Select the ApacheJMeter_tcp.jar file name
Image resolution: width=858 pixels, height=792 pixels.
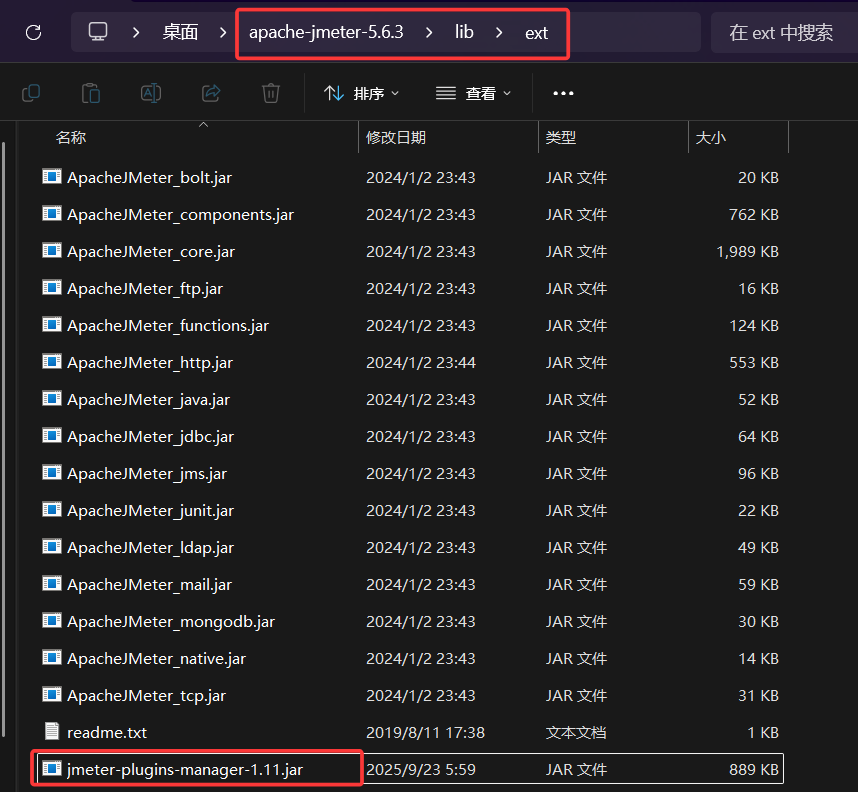pos(146,696)
